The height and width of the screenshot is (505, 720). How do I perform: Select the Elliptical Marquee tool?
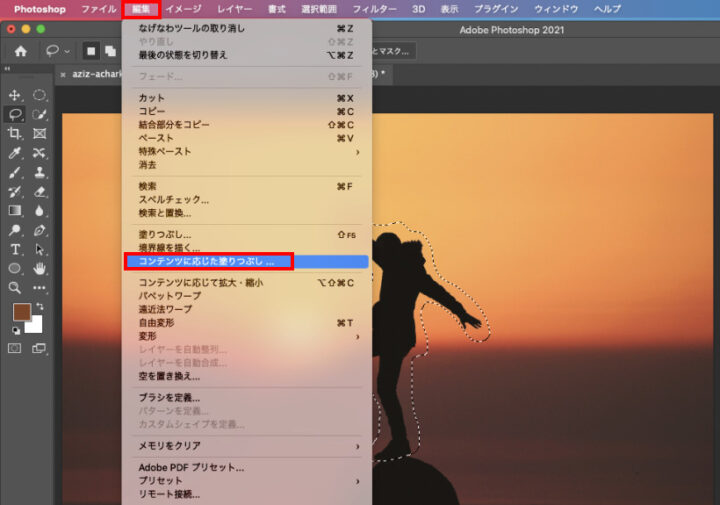39,95
